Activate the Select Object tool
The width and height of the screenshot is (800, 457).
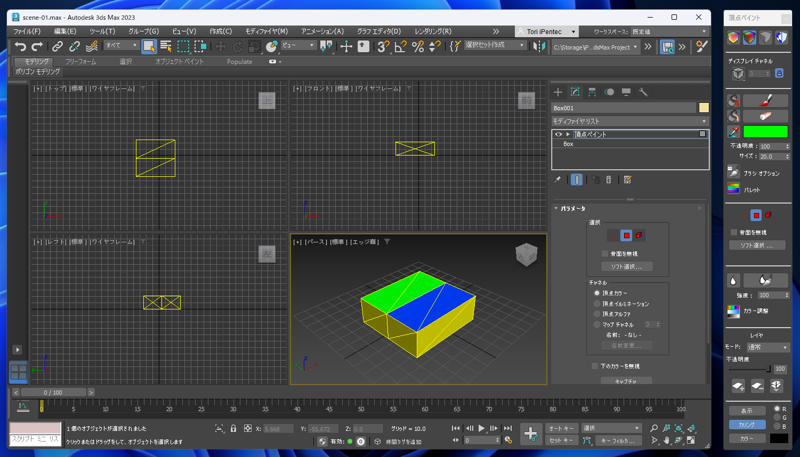(x=149, y=46)
